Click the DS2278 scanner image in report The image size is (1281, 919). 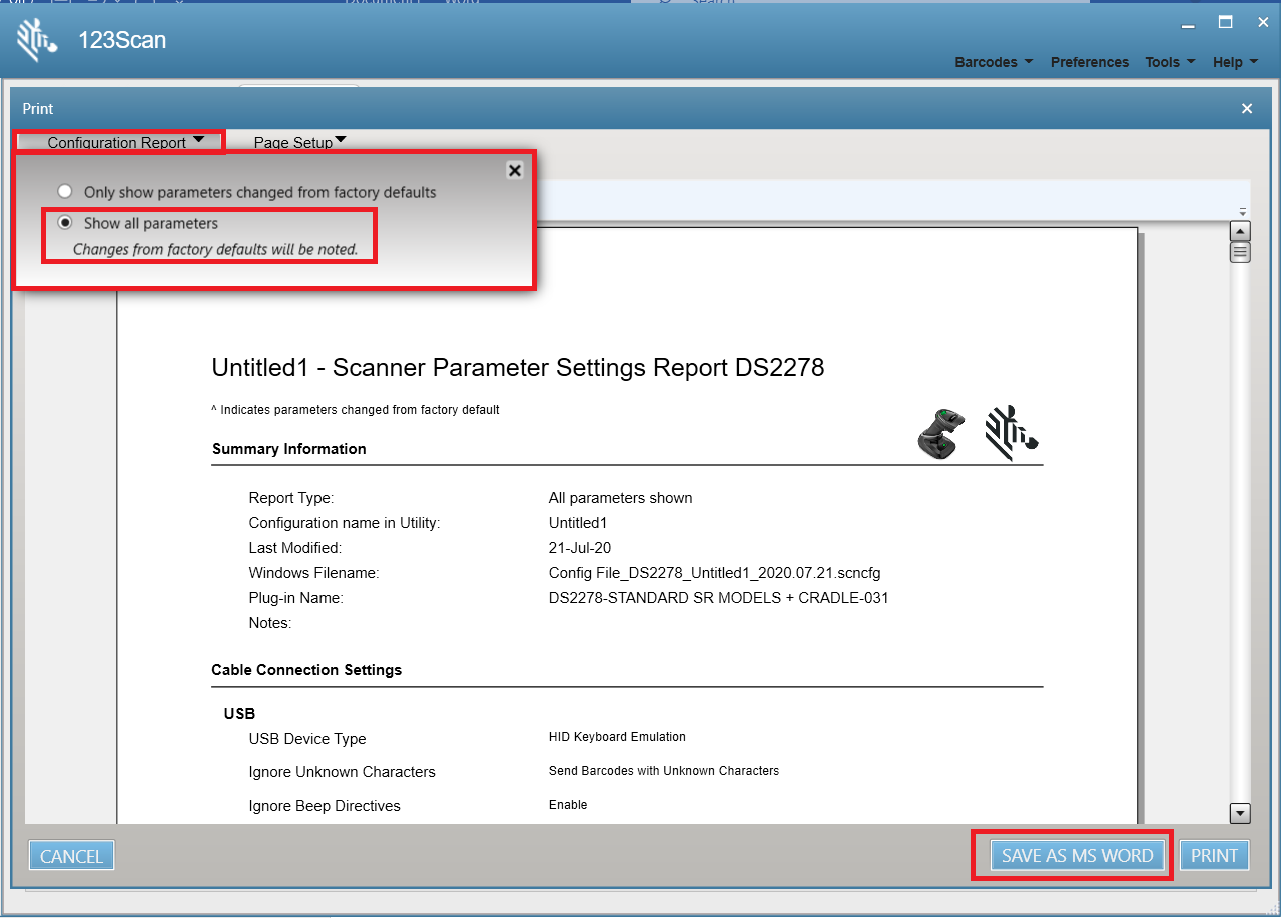point(941,434)
